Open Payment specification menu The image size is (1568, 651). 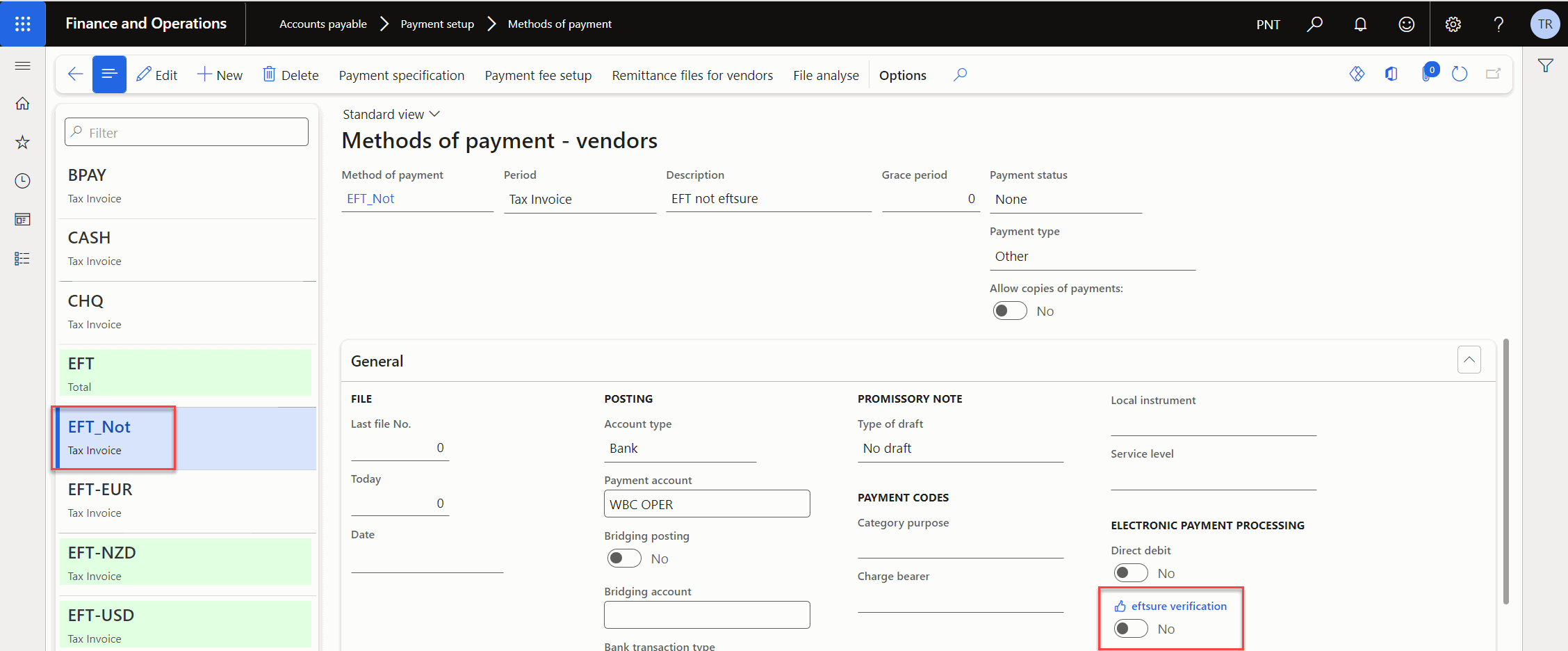point(402,75)
